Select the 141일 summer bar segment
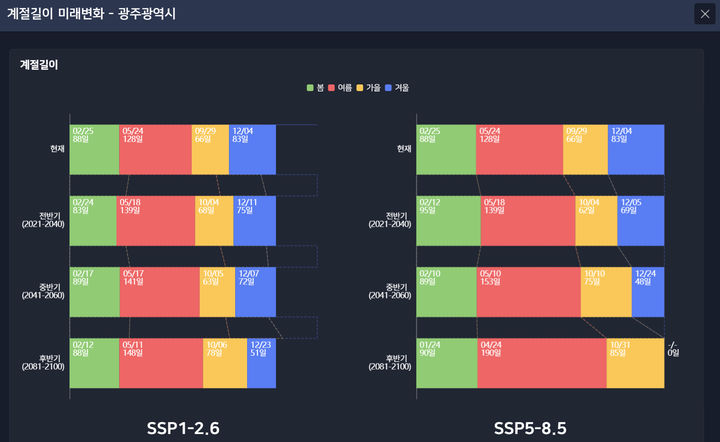This screenshot has height=442, width=720. pyautogui.click(x=158, y=292)
